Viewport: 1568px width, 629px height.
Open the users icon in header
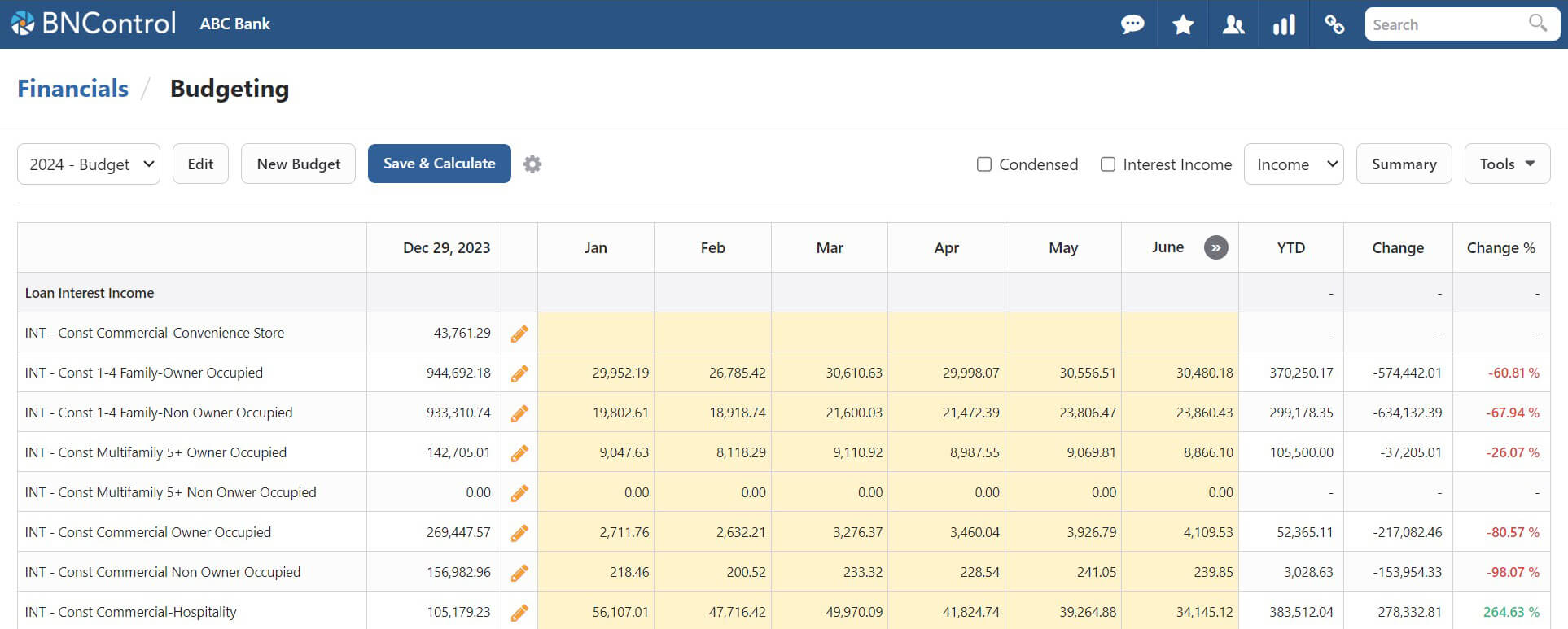(1233, 24)
